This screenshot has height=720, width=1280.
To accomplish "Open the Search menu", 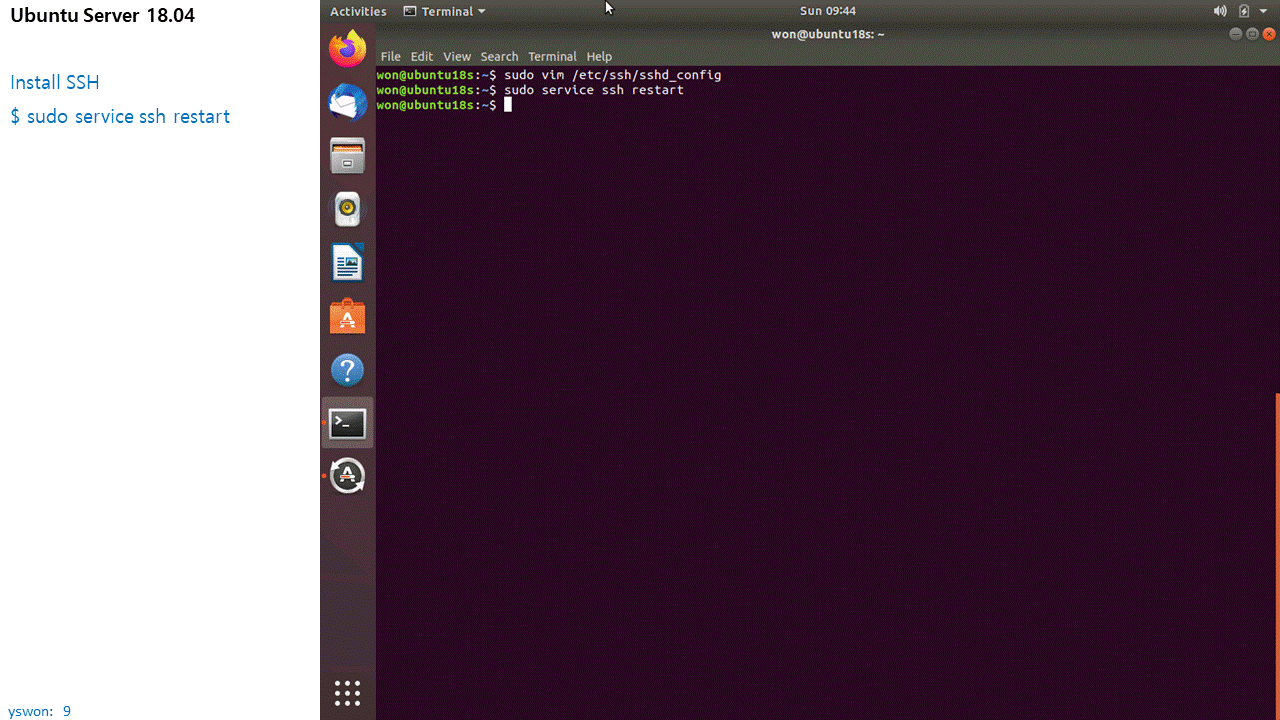I will coord(499,56).
